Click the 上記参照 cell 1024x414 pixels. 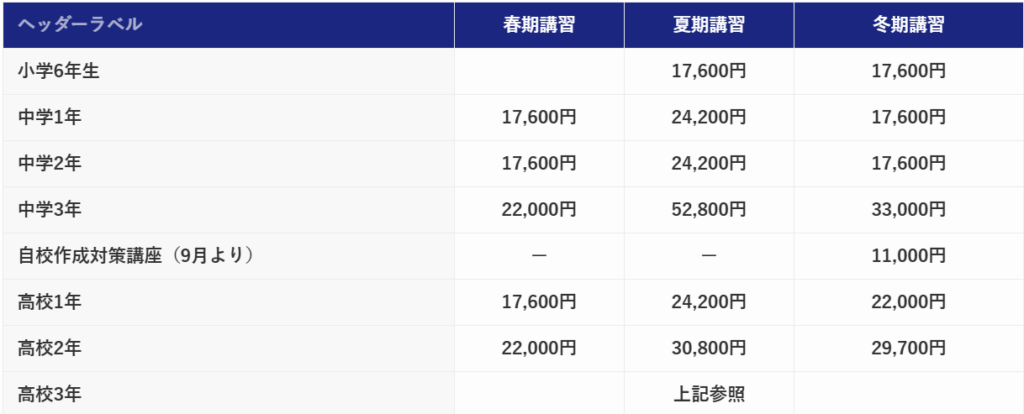tap(709, 394)
